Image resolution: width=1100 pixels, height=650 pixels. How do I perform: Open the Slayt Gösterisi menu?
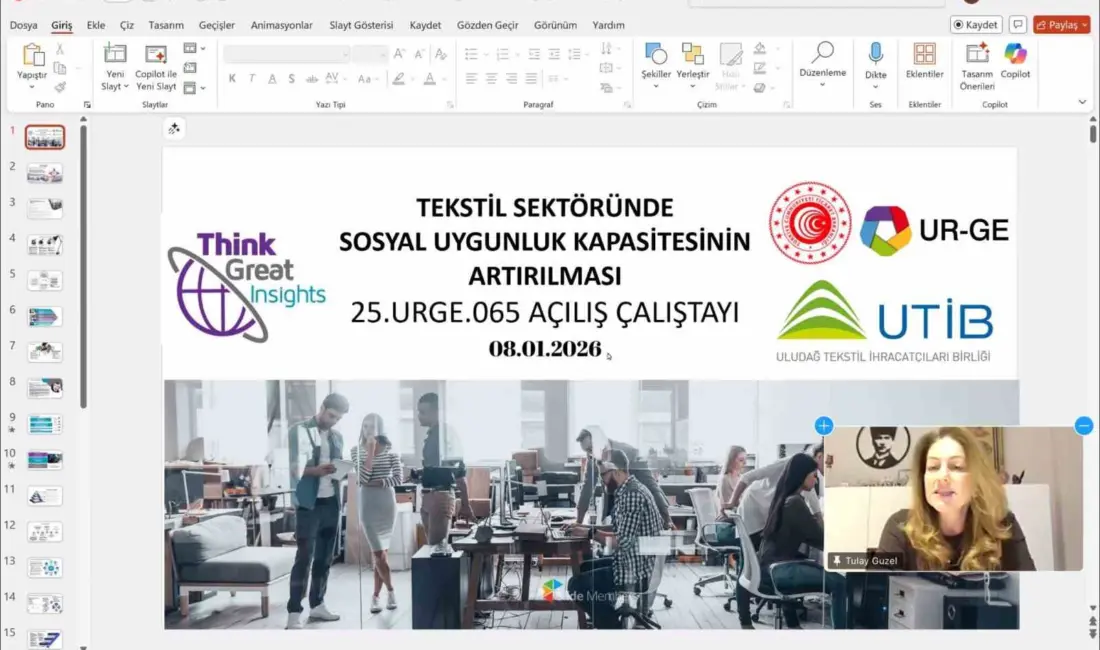tap(361, 25)
